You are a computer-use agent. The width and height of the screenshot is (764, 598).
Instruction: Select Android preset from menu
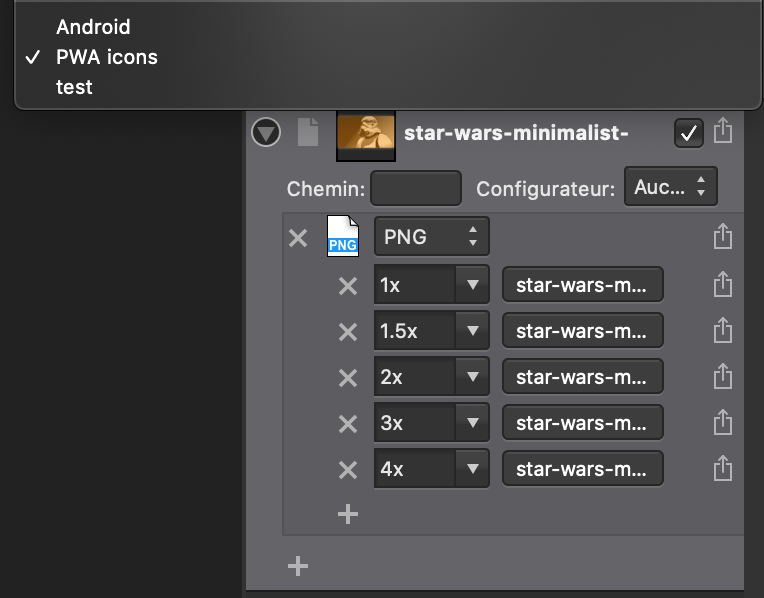point(93,27)
